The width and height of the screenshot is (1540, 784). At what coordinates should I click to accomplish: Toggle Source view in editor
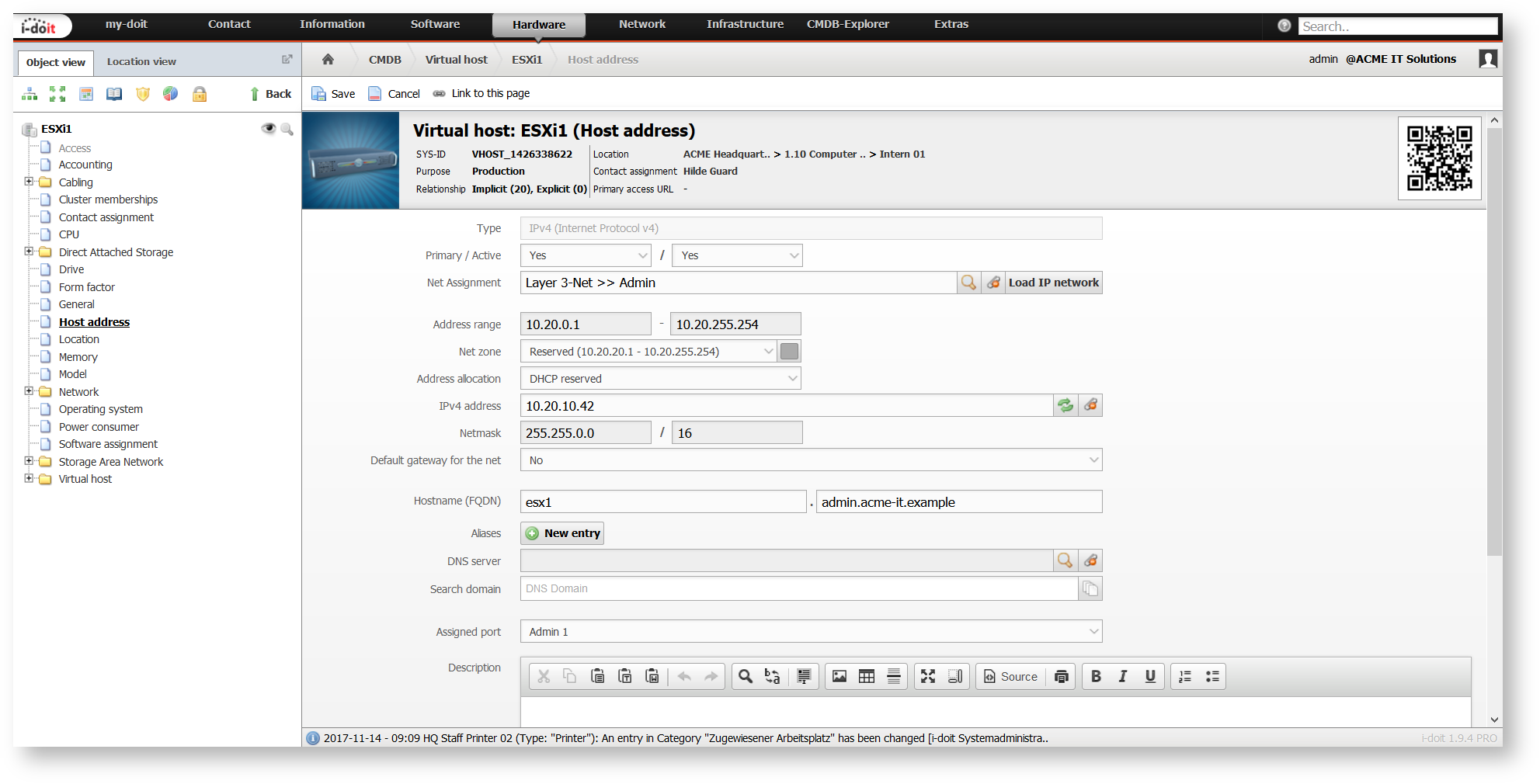click(x=1011, y=676)
